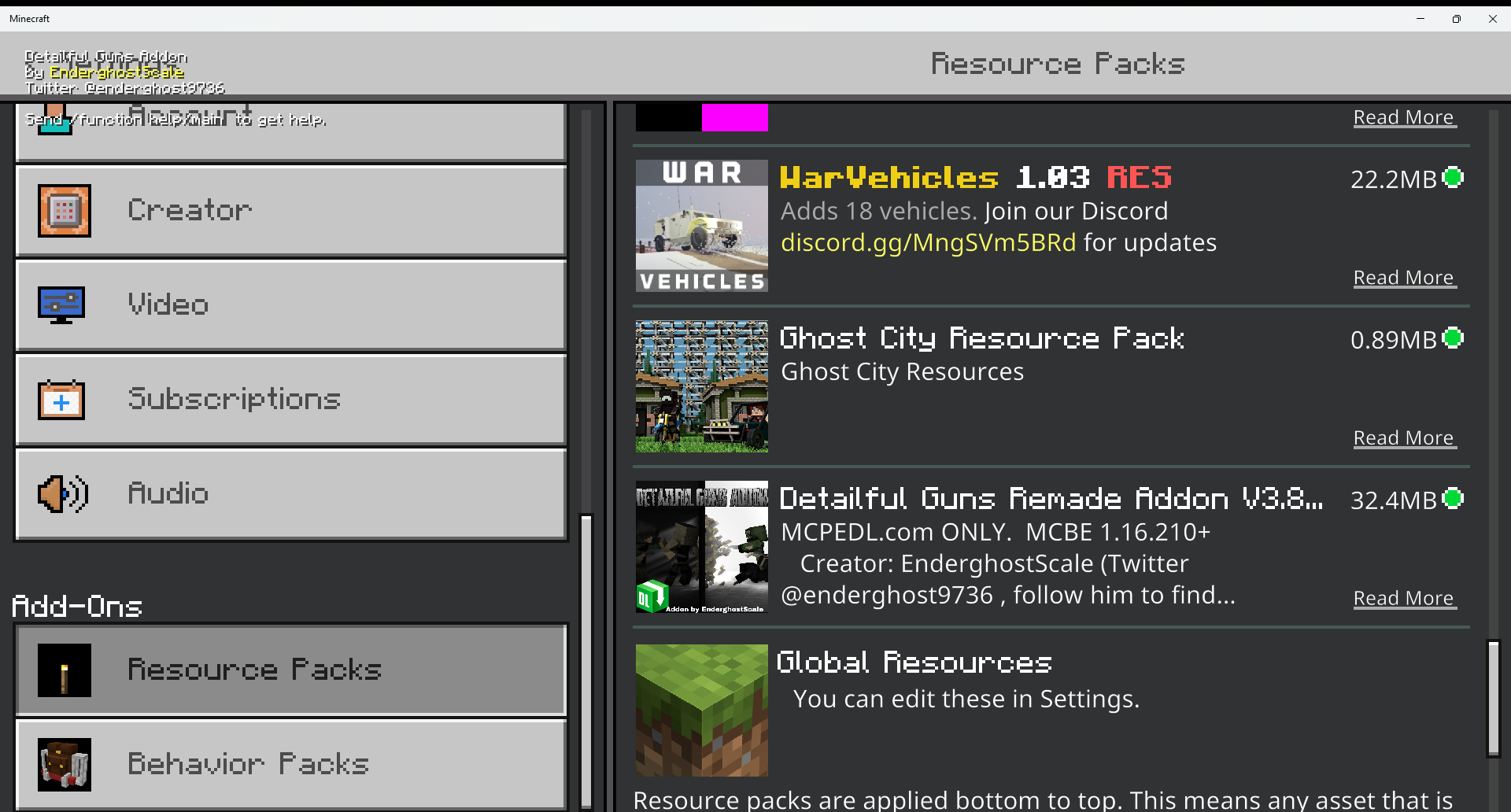Click the 32.4MB size label
This screenshot has height=812, width=1511.
(1394, 500)
